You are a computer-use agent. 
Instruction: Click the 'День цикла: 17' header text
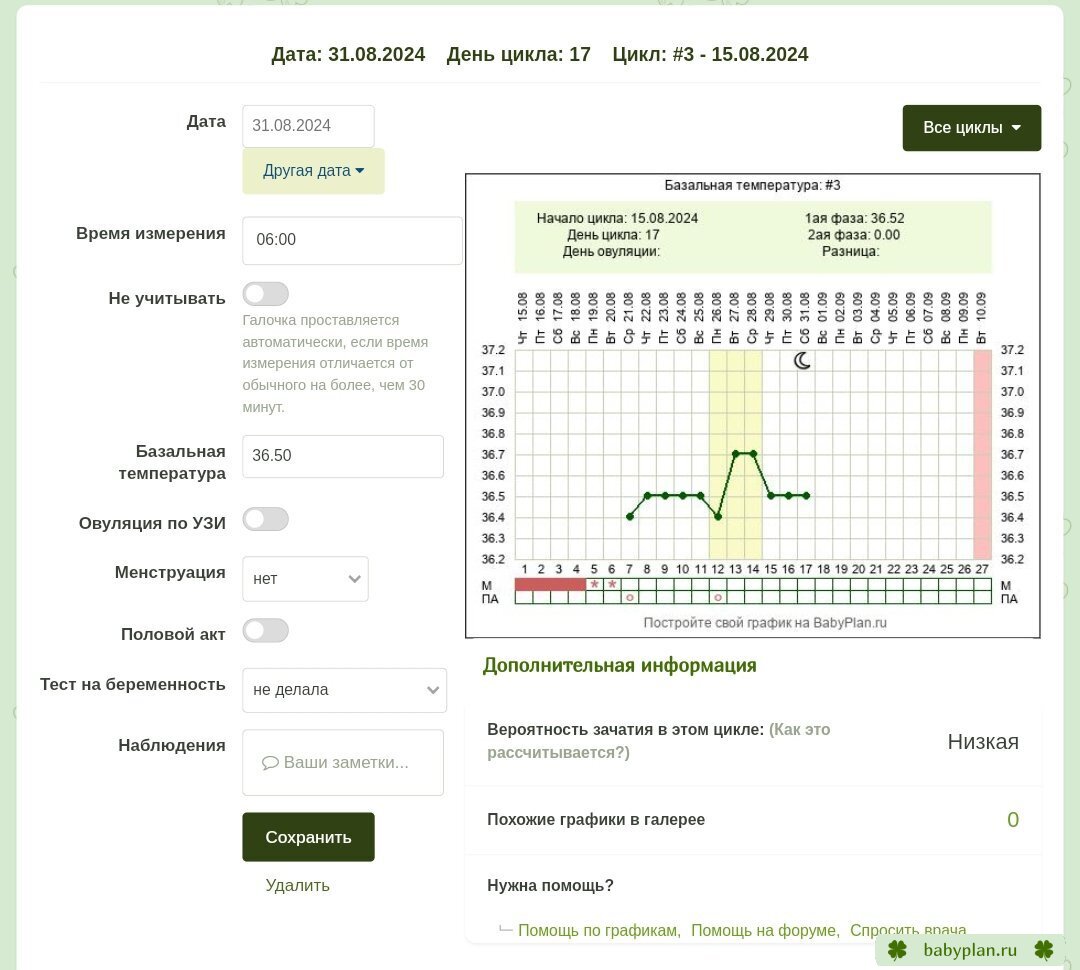(519, 54)
